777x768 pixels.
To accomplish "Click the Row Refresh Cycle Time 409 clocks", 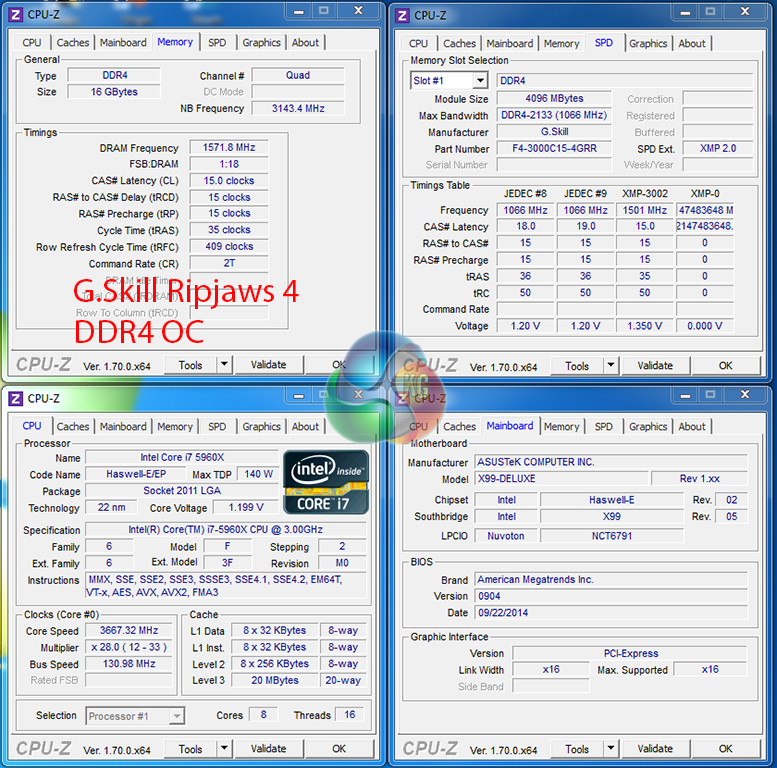I will click(229, 246).
